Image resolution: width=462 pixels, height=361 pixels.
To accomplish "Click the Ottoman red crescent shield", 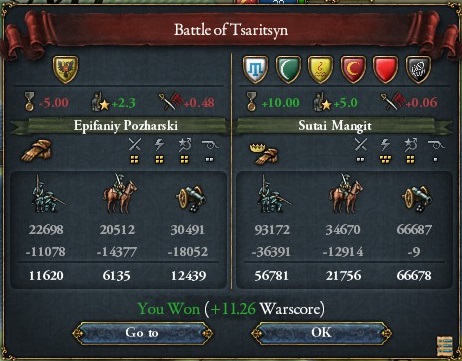I will (353, 70).
